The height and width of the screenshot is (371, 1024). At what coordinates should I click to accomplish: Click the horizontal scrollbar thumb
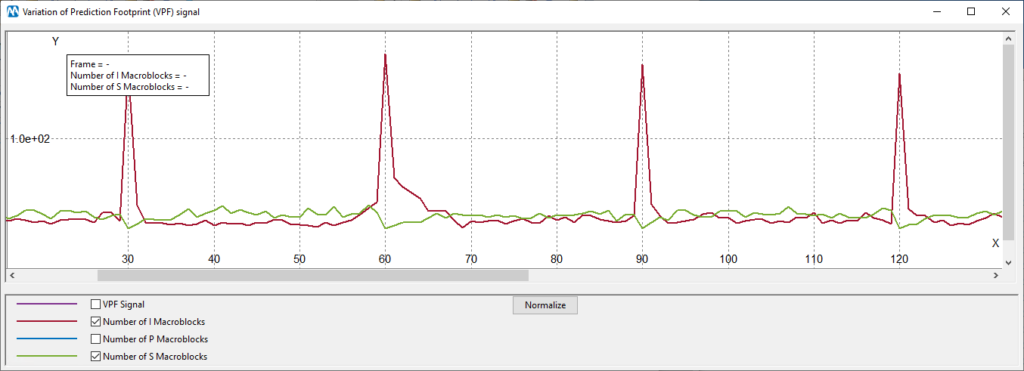[x=313, y=276]
